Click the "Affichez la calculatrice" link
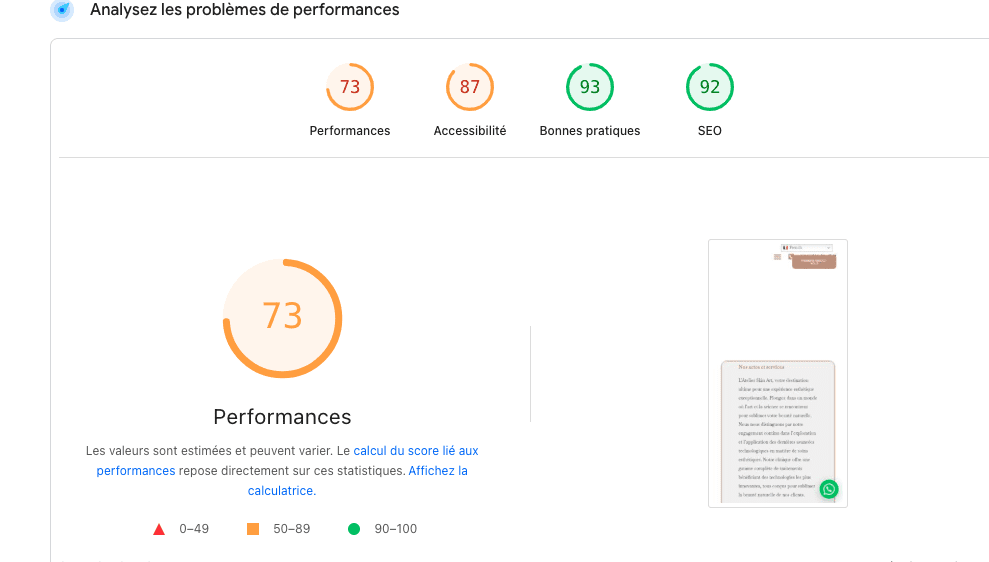989x562 pixels. [x=437, y=470]
